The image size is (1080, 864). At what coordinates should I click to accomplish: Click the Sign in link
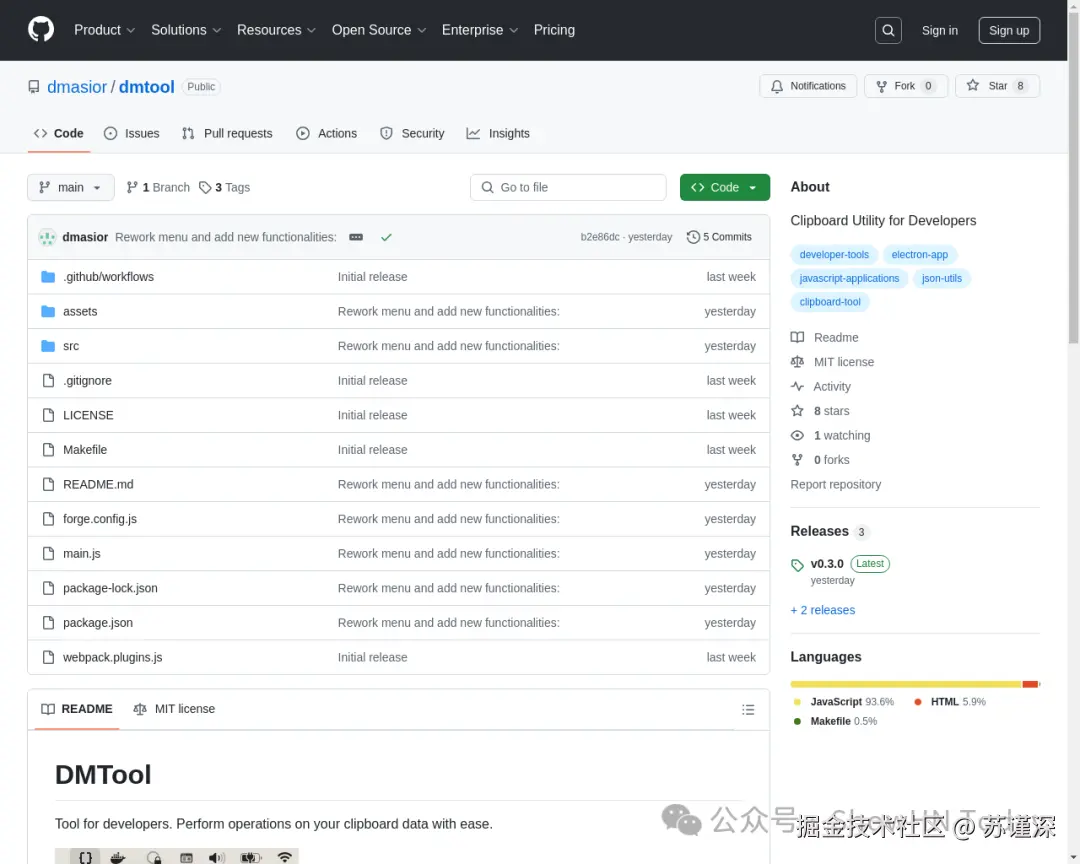point(939,30)
